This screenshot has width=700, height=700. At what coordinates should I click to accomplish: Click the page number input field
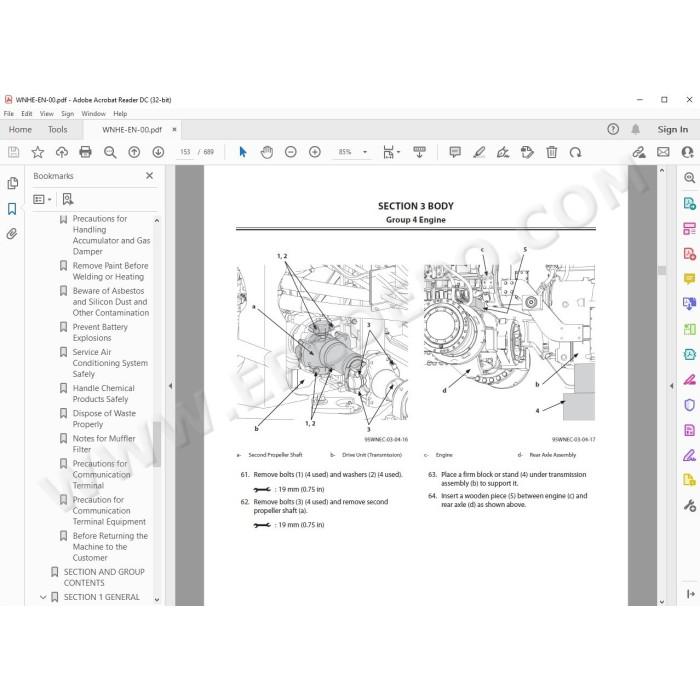(185, 152)
